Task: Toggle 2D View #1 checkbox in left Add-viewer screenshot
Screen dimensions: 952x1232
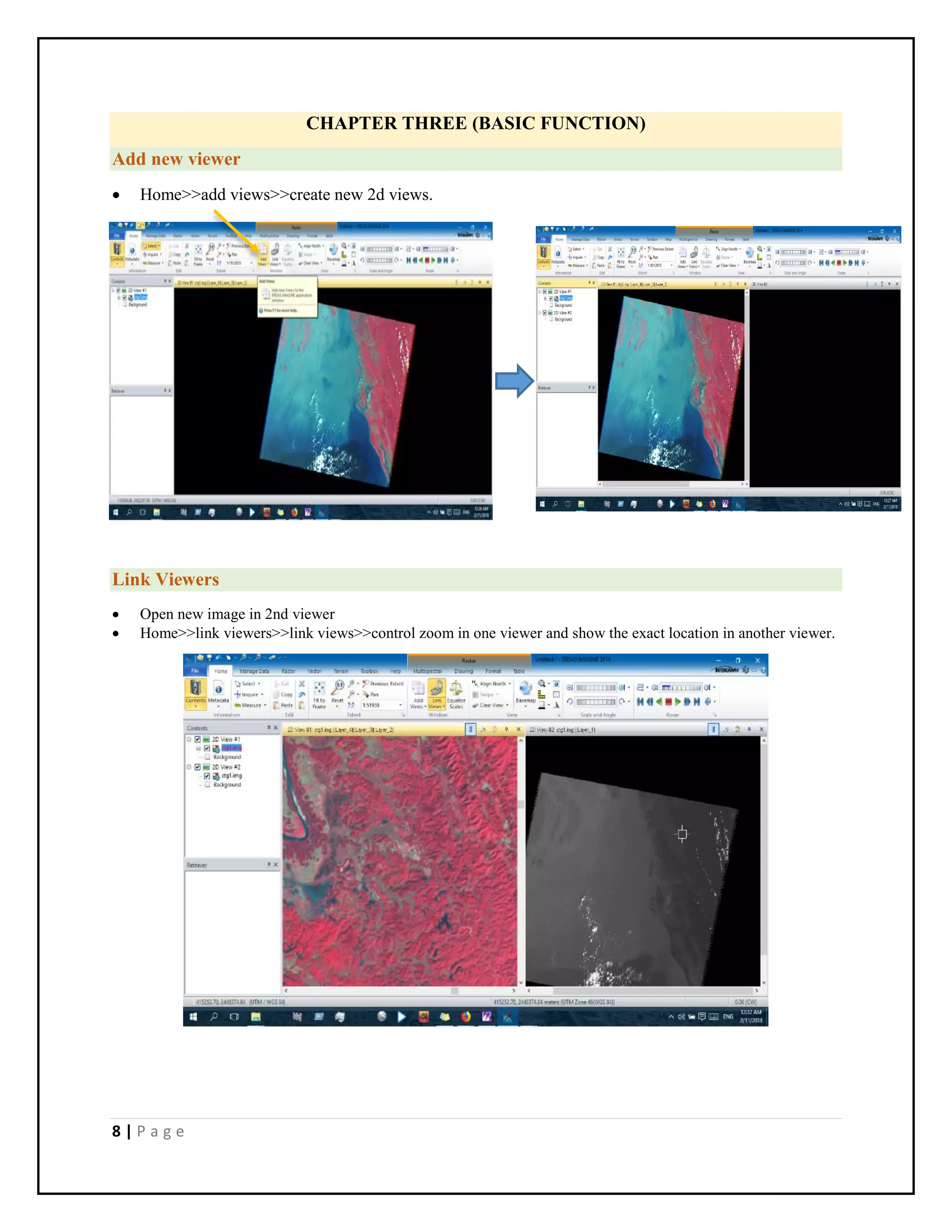Action: 119,291
